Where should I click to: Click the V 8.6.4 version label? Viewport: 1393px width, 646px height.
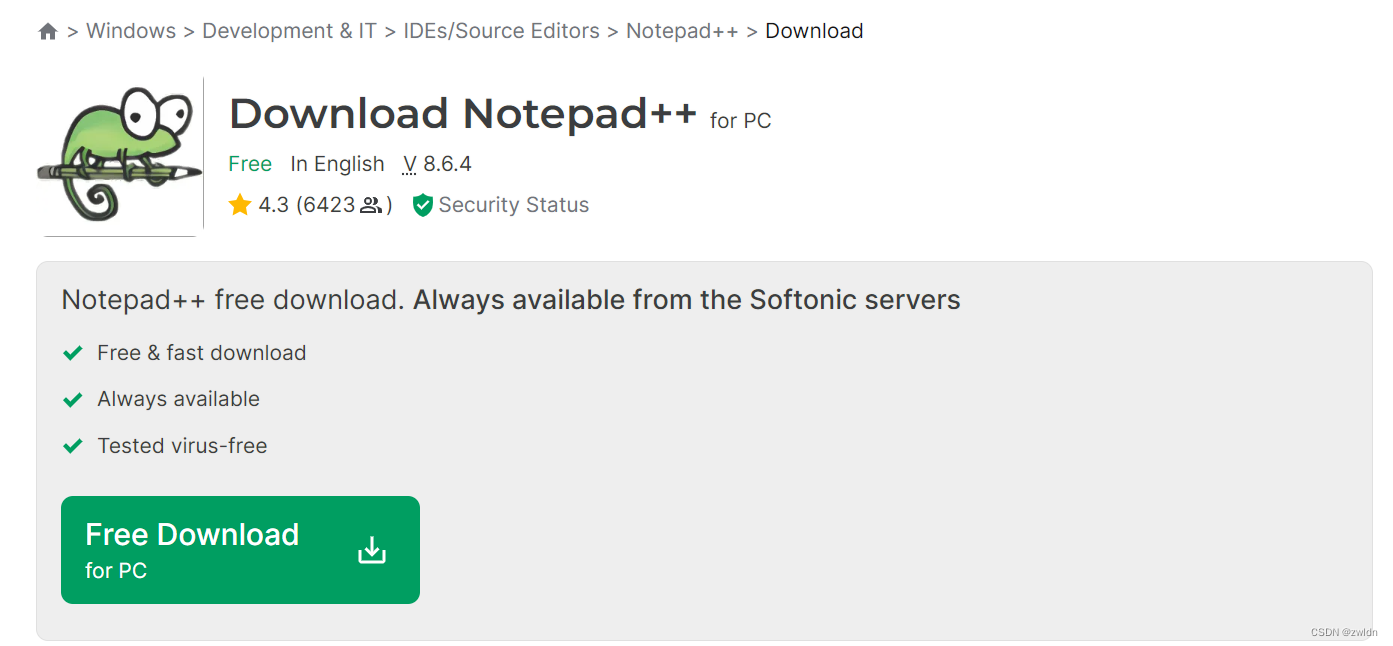point(437,164)
